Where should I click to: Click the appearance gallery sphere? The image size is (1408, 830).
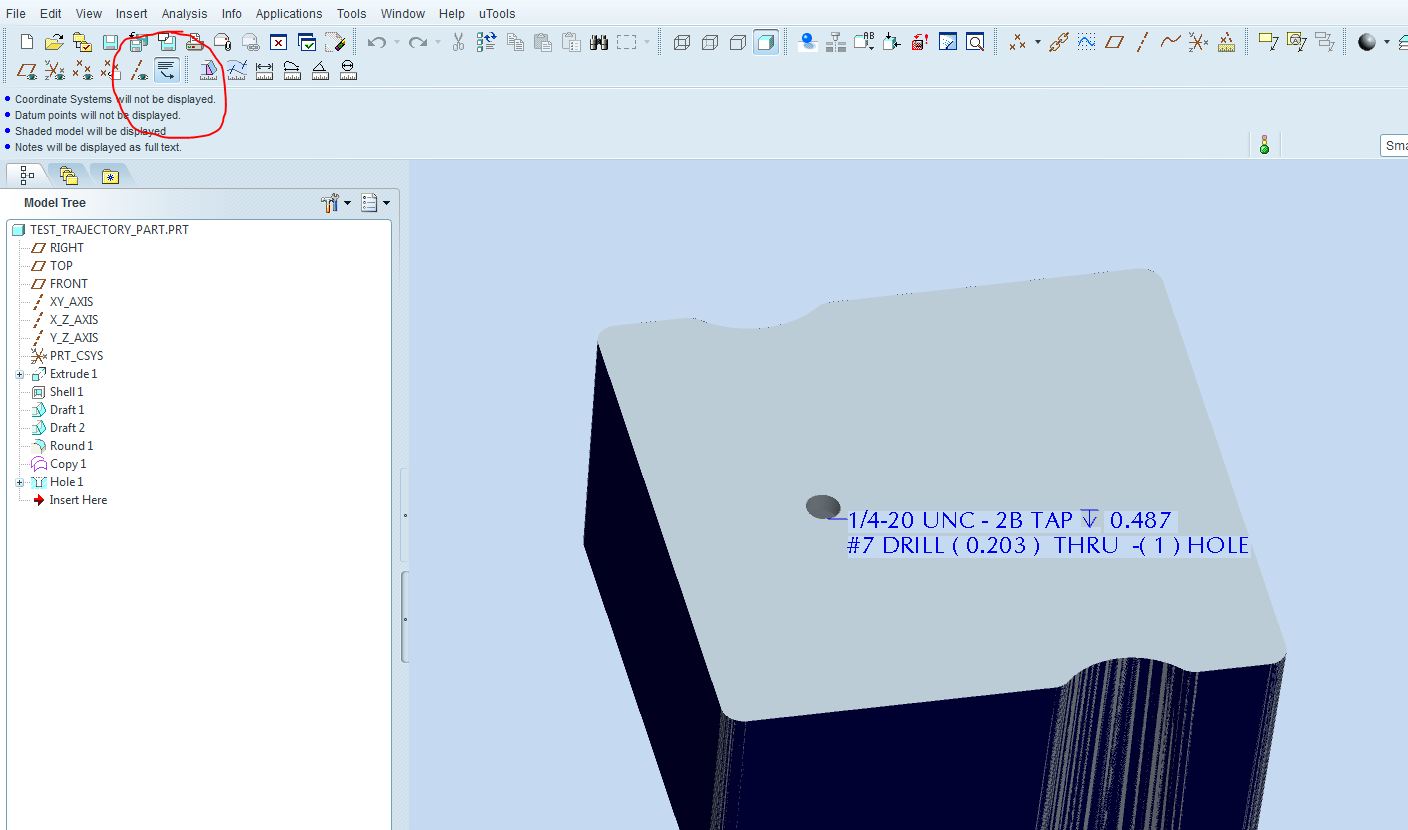click(1367, 42)
